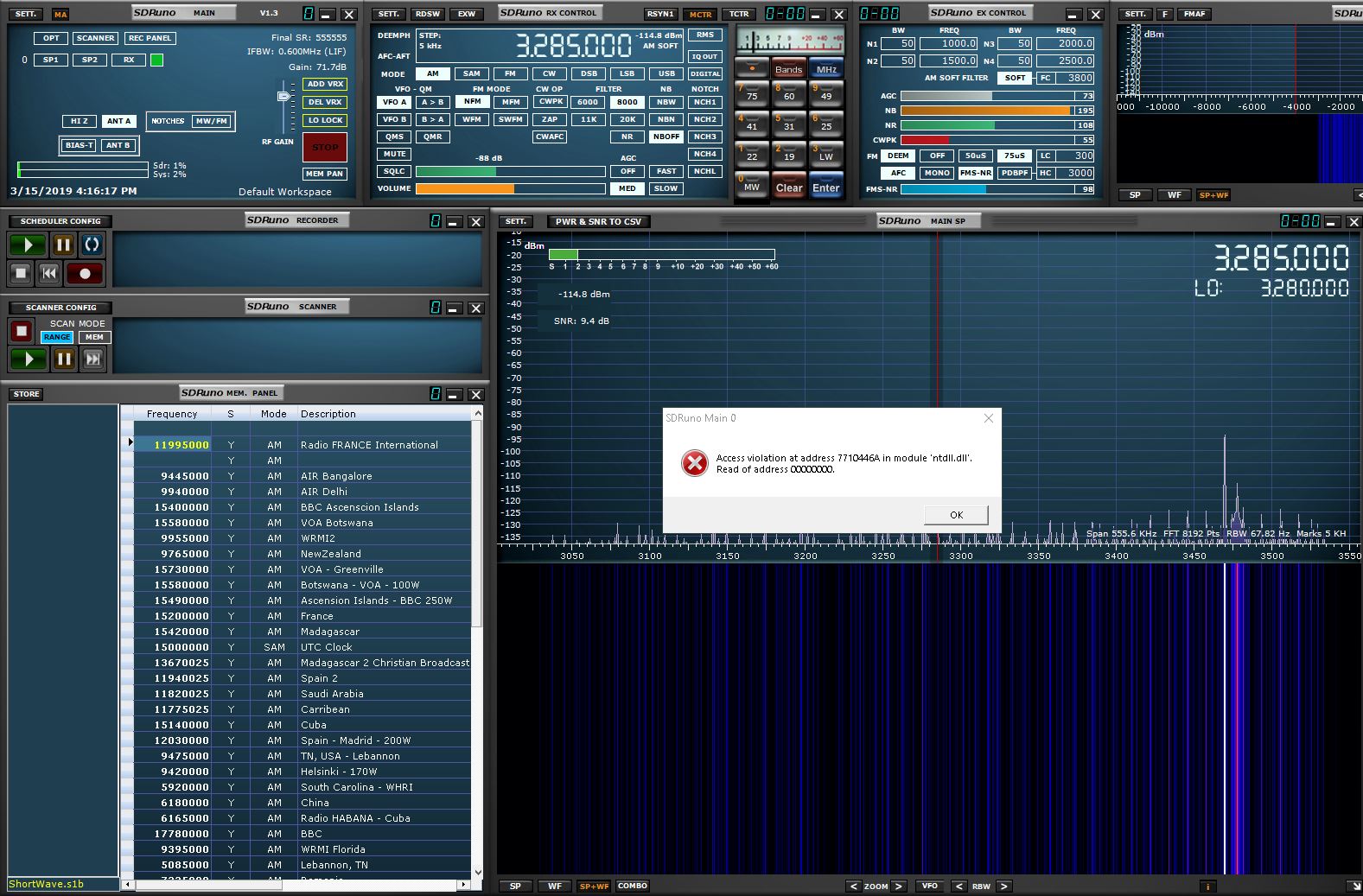Click the RSYN1 button in RX Control
1363x896 pixels.
(660, 14)
